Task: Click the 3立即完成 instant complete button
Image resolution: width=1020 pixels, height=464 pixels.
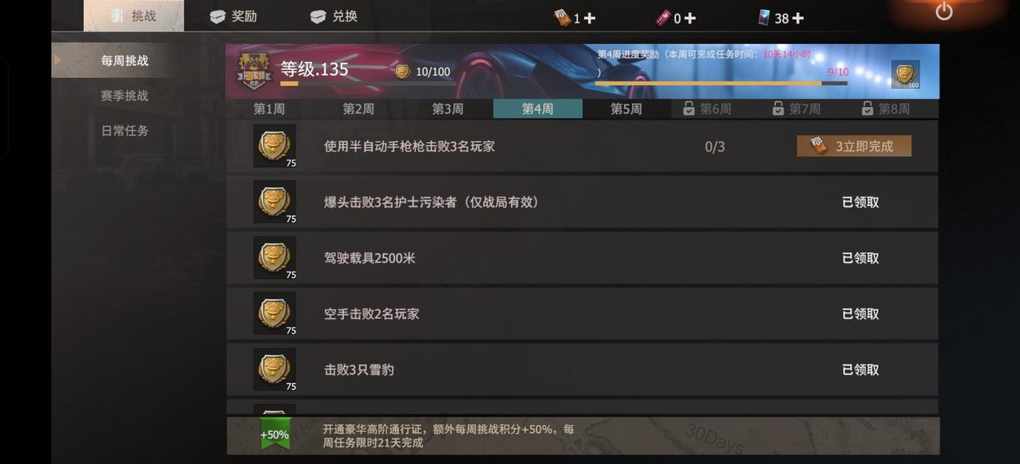Action: coord(854,146)
